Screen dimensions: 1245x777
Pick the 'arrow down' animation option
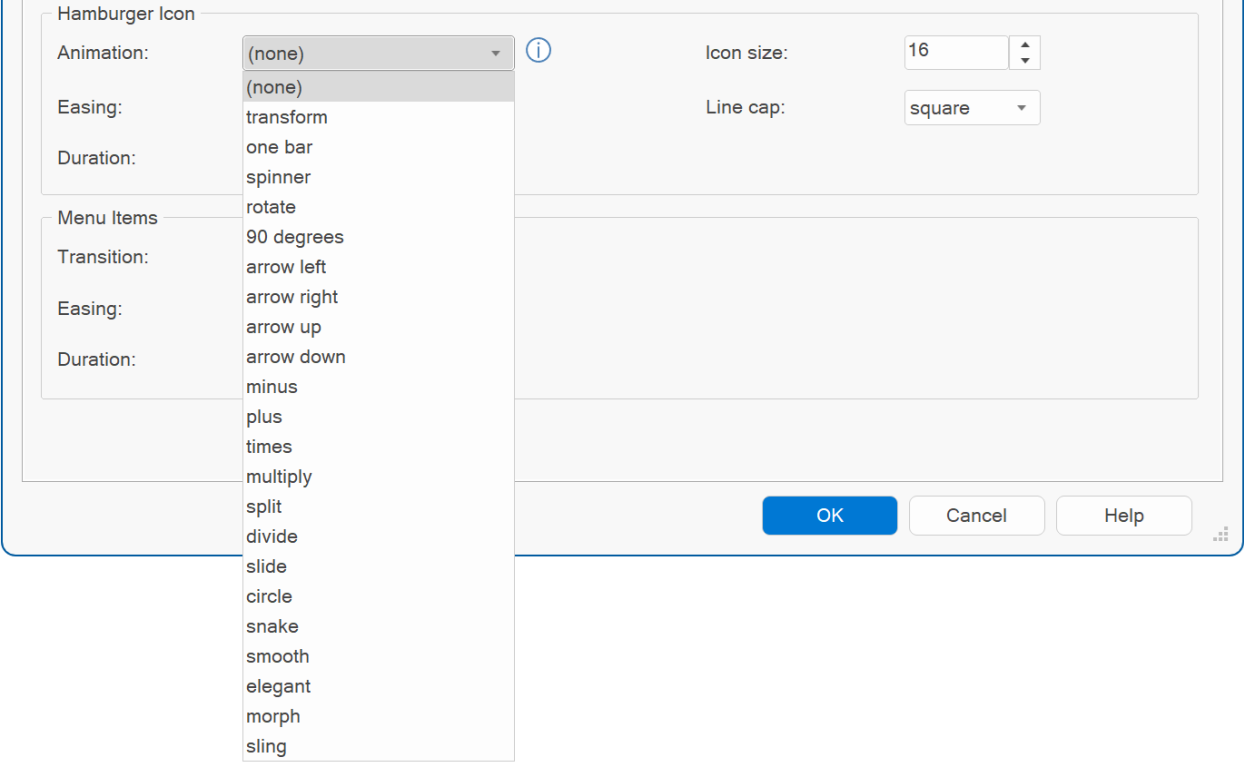[296, 357]
